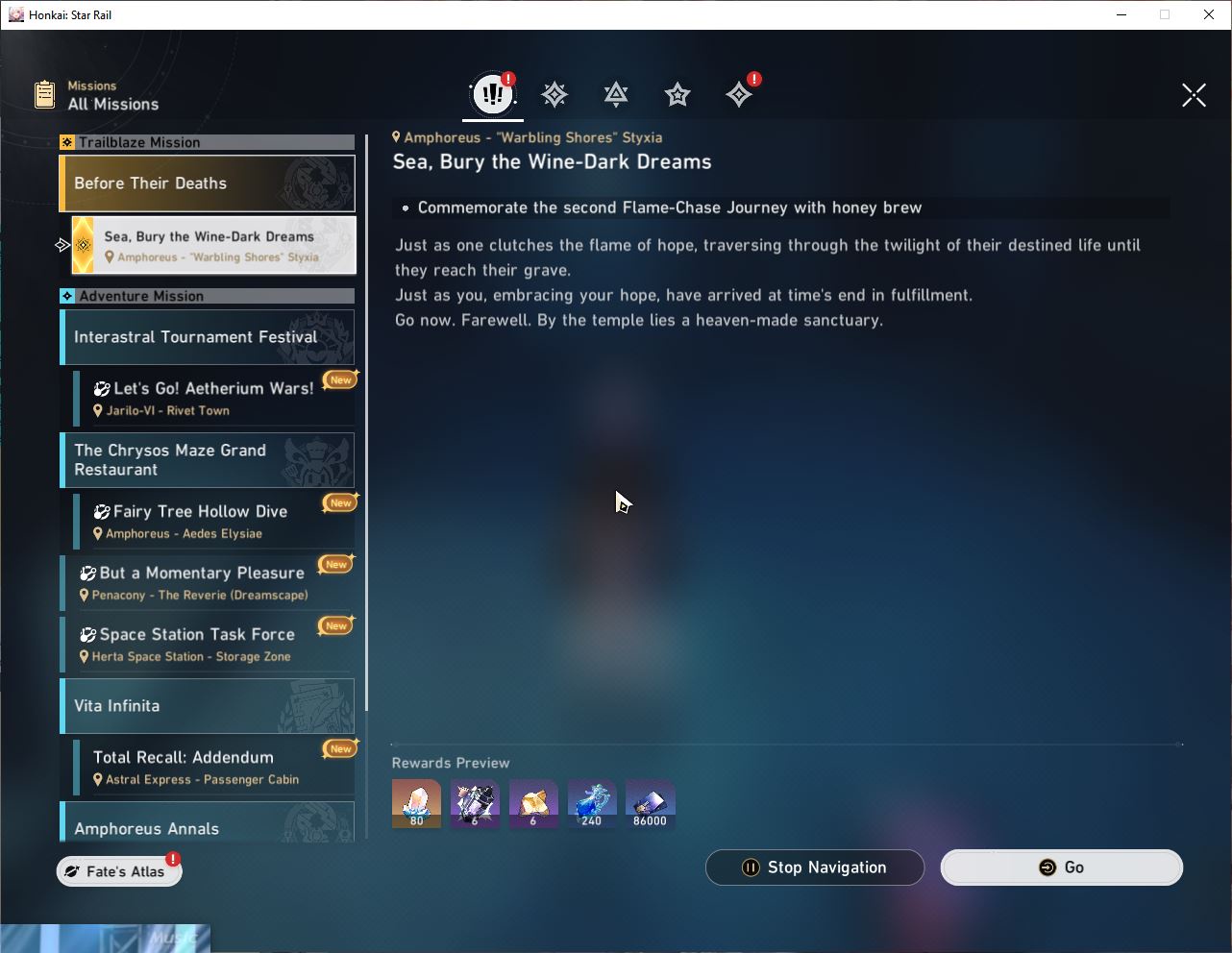View the 80 Stellar Jade reward icon
The width and height of the screenshot is (1232, 953).
416,803
